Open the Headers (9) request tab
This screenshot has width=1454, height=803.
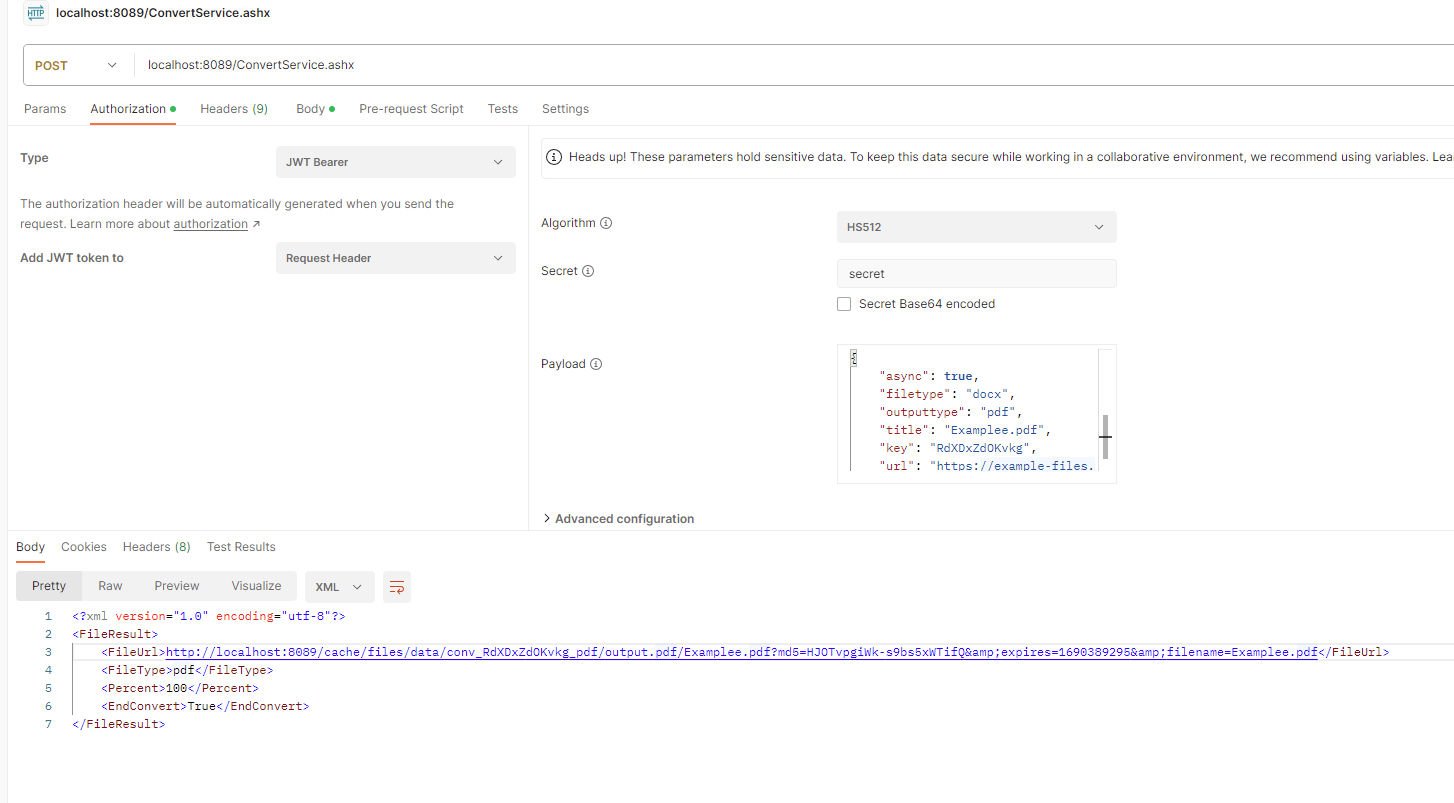click(x=234, y=109)
